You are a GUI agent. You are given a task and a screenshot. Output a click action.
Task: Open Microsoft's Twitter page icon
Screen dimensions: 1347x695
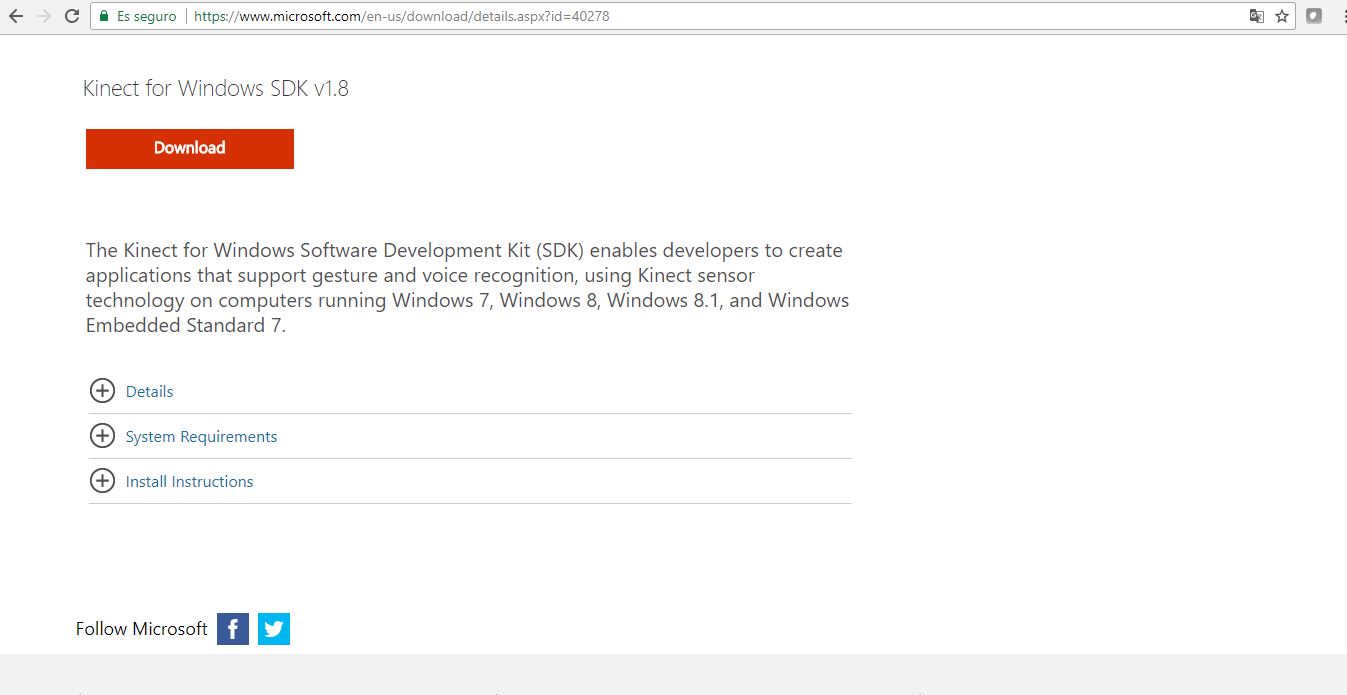[274, 629]
